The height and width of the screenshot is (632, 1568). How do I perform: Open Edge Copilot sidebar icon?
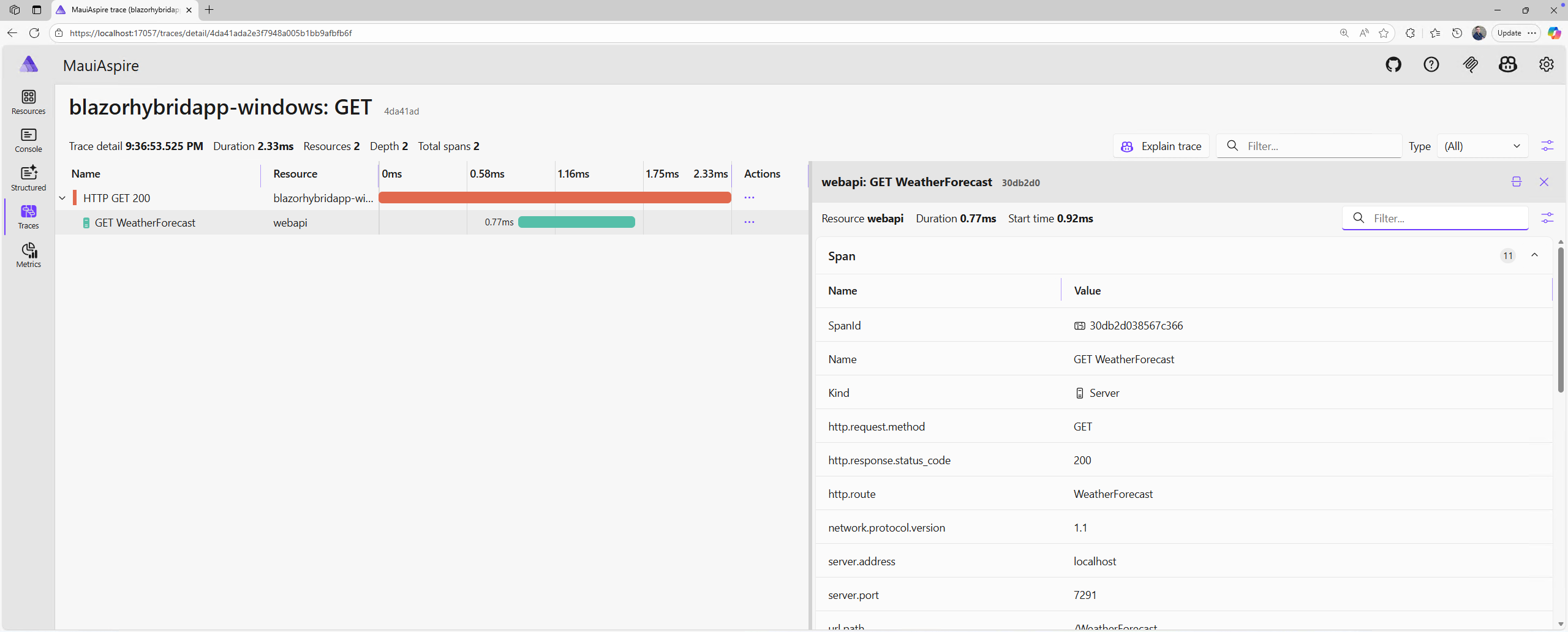1554,33
